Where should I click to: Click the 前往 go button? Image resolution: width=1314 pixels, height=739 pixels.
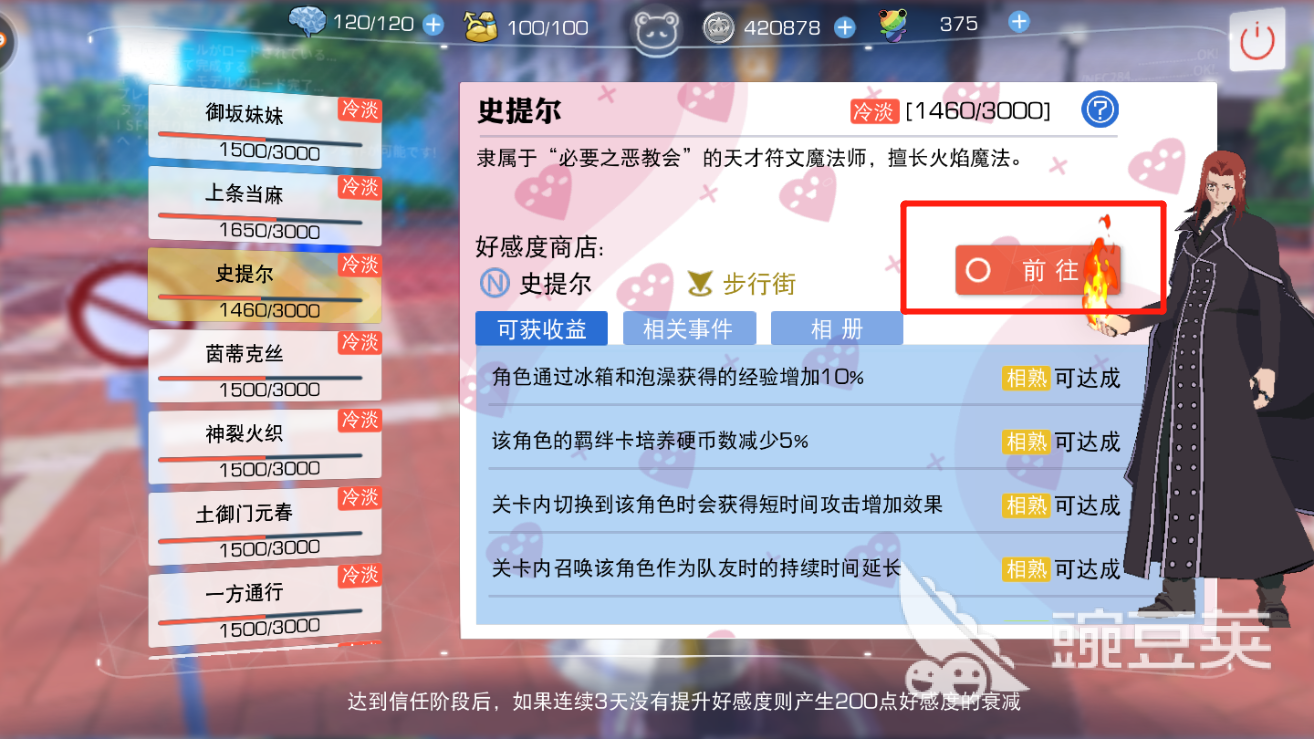1036,270
